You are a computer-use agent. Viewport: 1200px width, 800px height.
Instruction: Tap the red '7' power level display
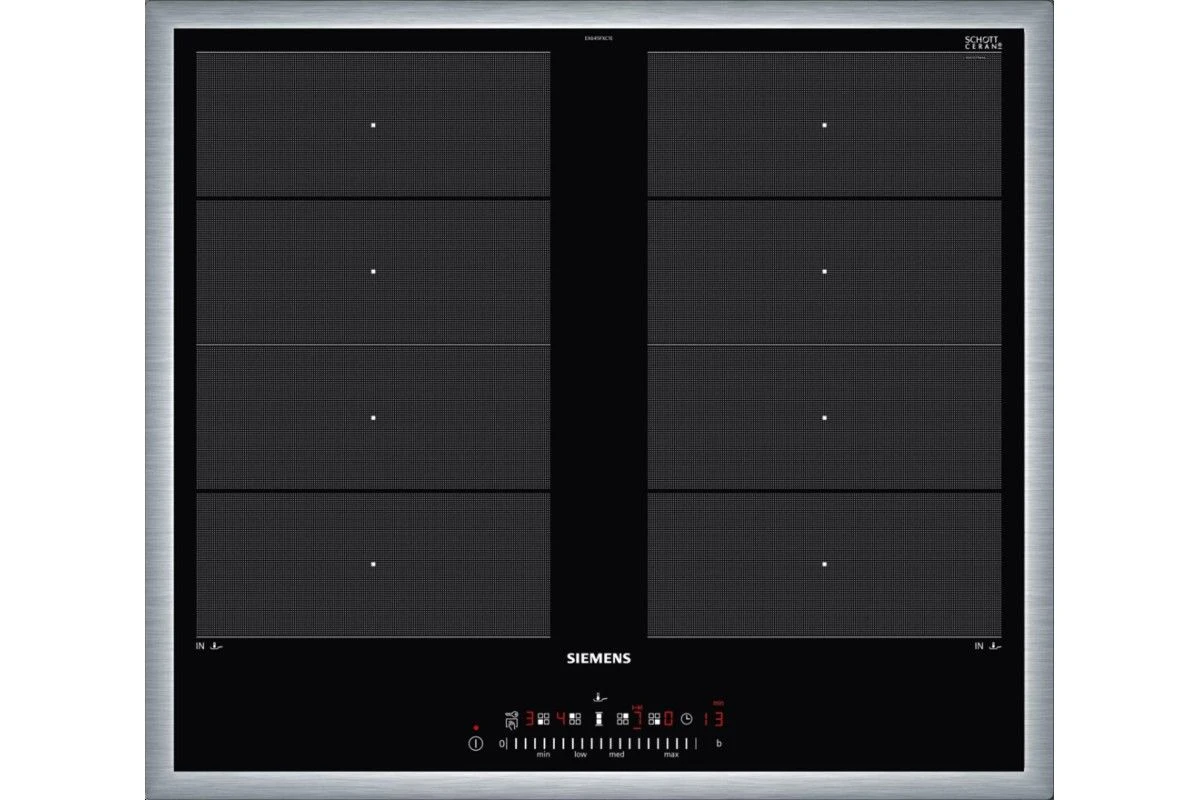click(x=637, y=718)
